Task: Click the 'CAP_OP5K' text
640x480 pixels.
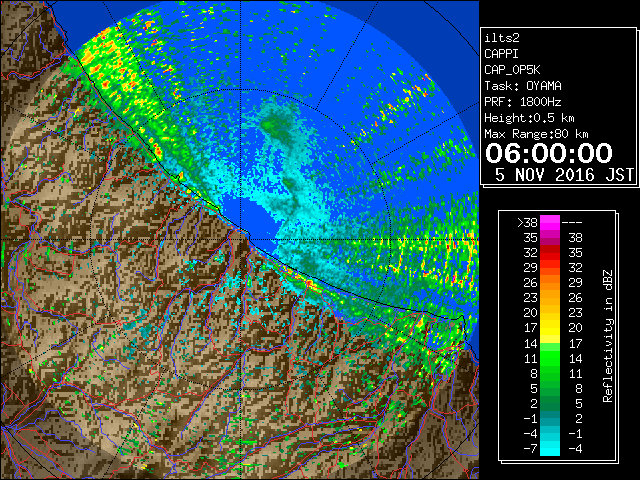Action: point(512,70)
